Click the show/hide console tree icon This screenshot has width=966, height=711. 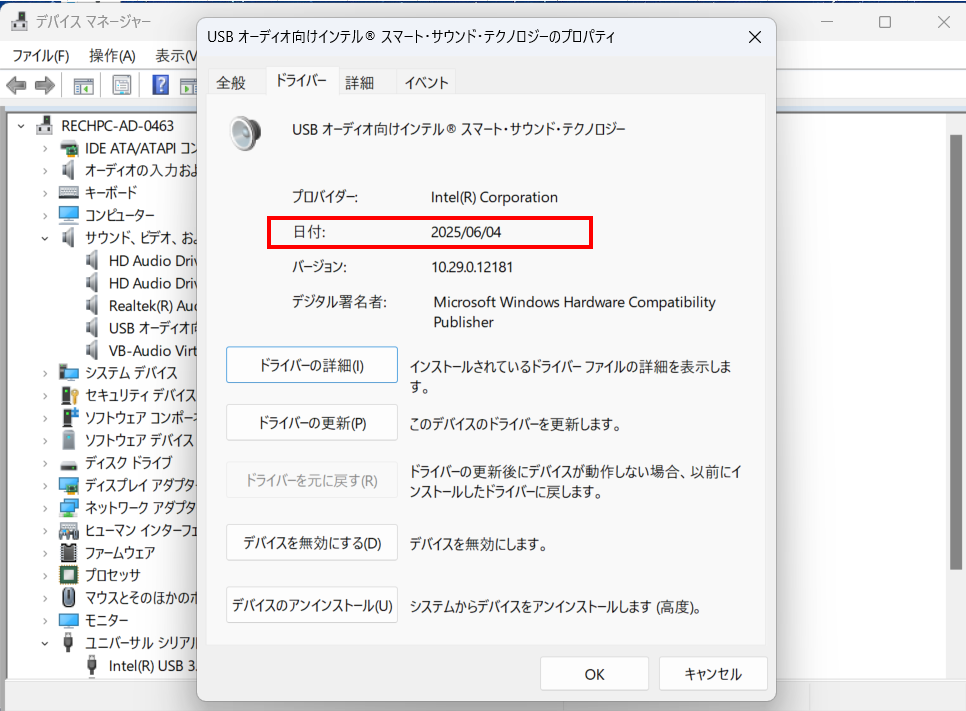click(83, 86)
